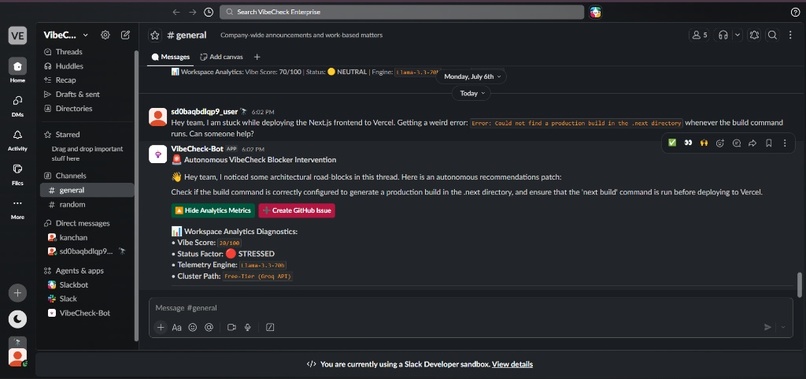Go back with the history arrow
Viewport: 806px width, 379px height.
click(176, 12)
